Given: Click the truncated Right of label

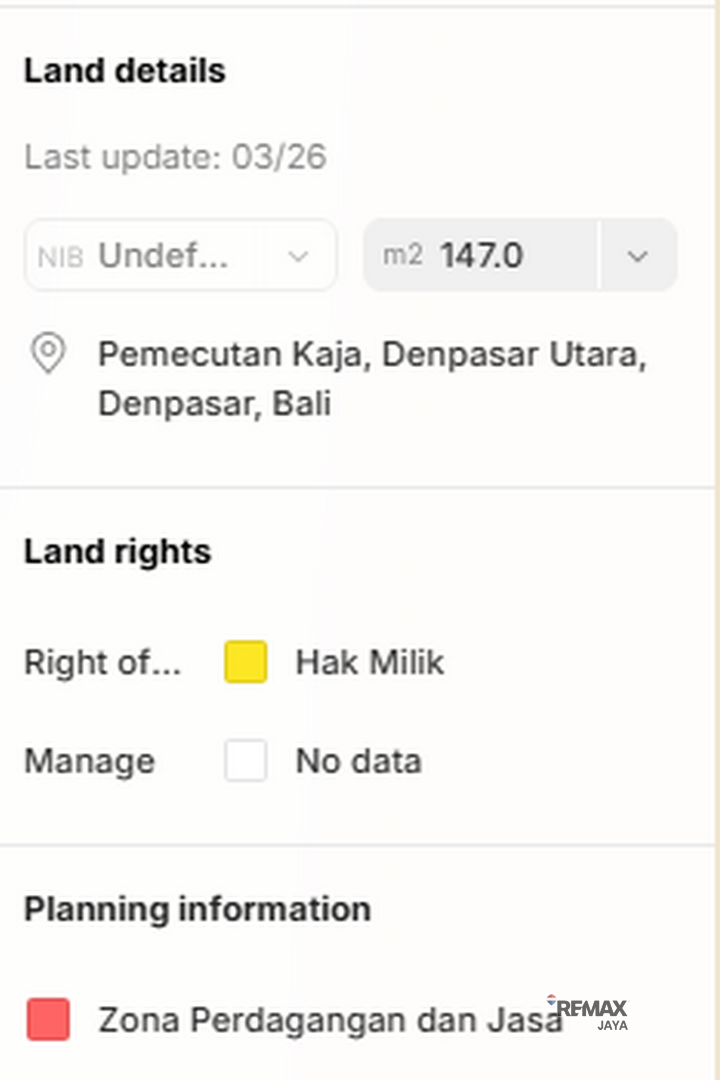Looking at the screenshot, I should point(103,662).
